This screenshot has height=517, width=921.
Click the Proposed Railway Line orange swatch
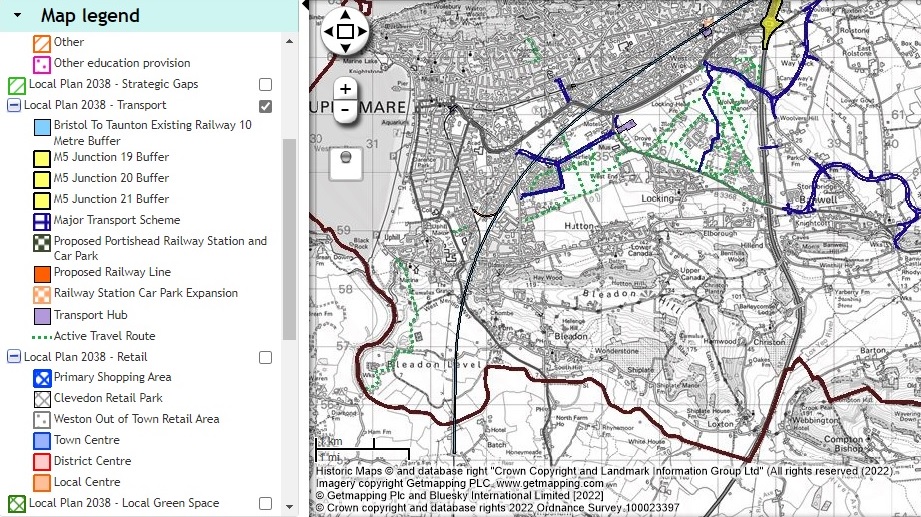42,273
